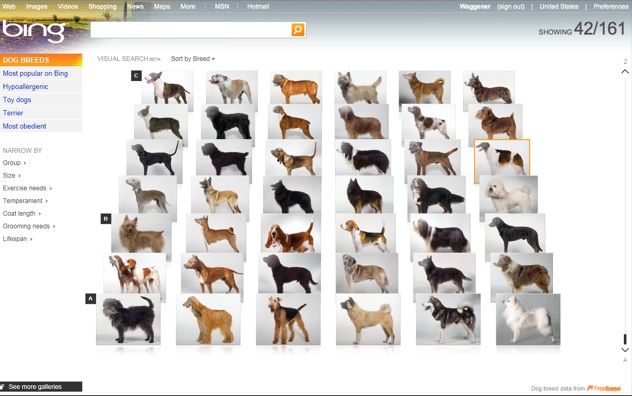Click the United States region link
Viewport: 632px width, 396px height.
(559, 6)
